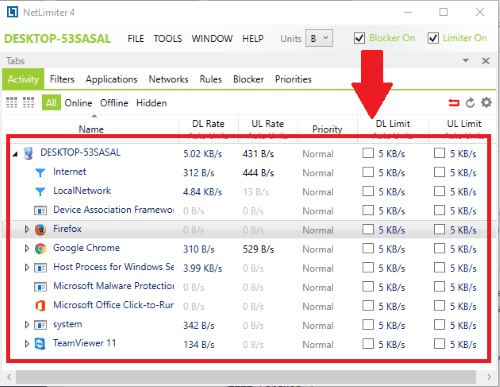
Task: Show Online applications only
Action: point(78,103)
